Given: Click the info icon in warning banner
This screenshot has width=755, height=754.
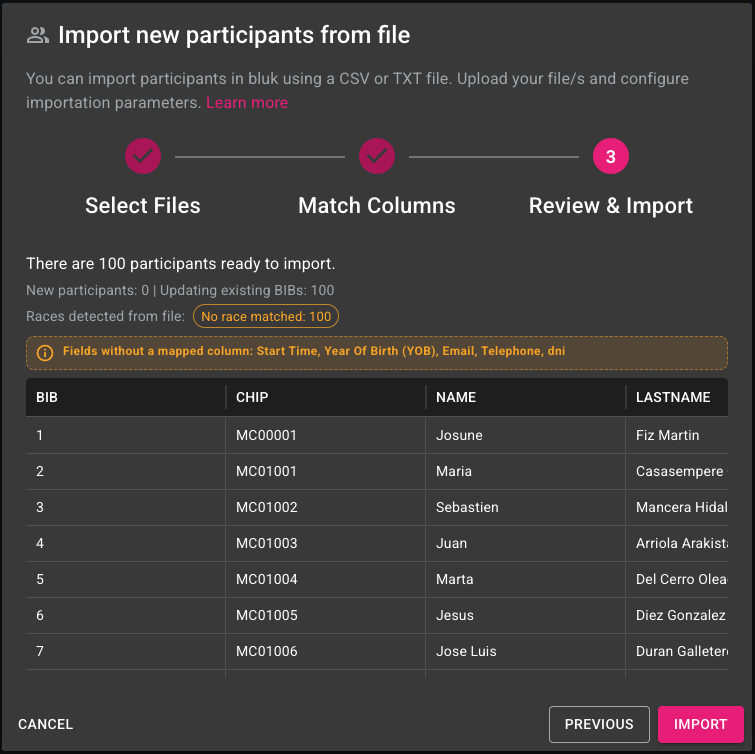Looking at the screenshot, I should coord(45,353).
